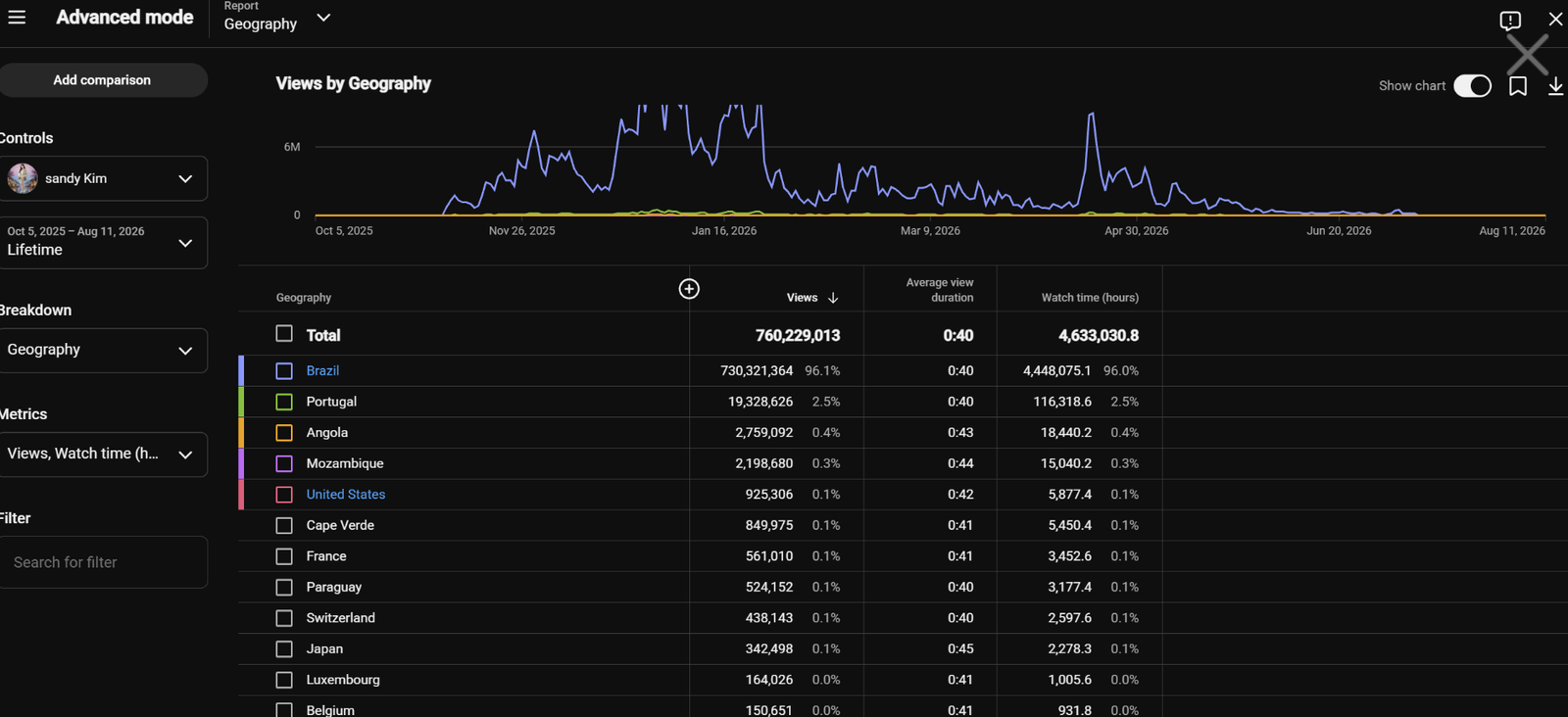Close advanced mode with the X icon
Viewport: 1568px width, 717px height.
click(x=1555, y=20)
